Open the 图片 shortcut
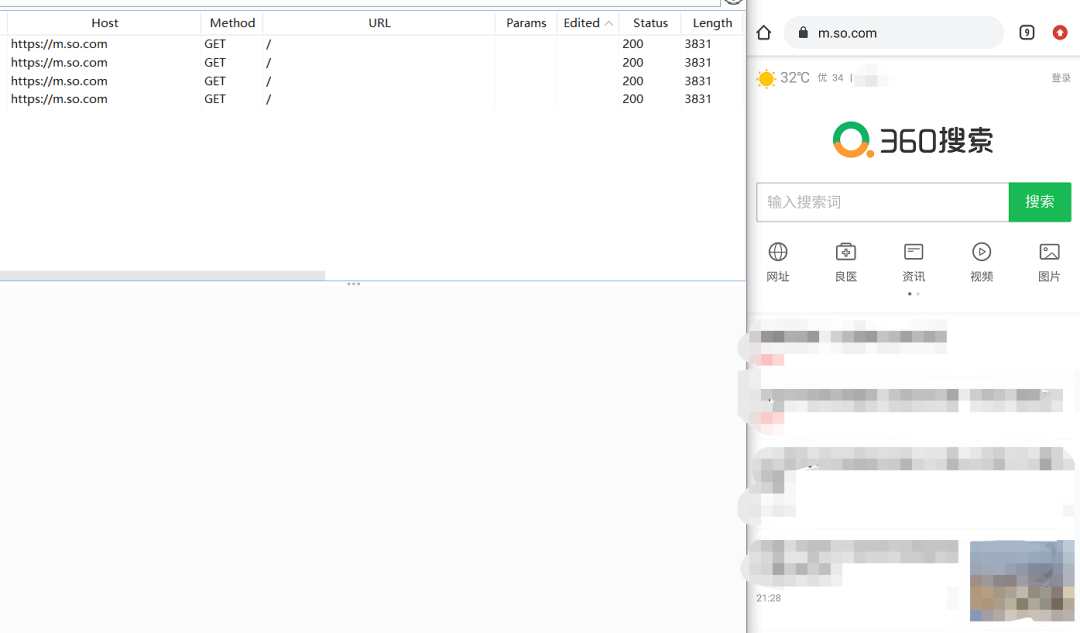1080x633 pixels. pos(1049,262)
